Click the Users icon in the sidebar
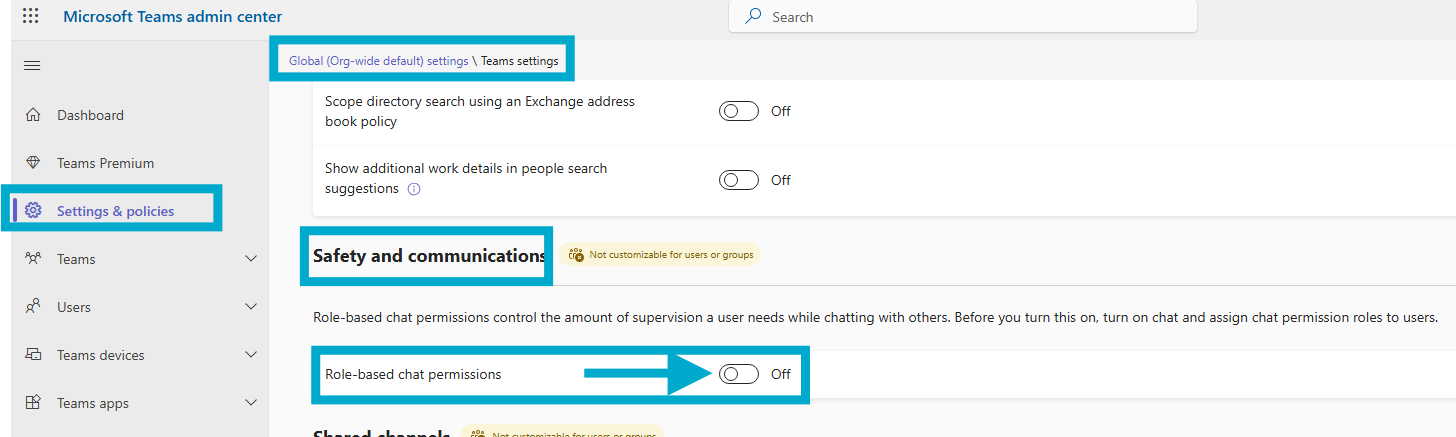Image resolution: width=1456 pixels, height=437 pixels. (33, 307)
